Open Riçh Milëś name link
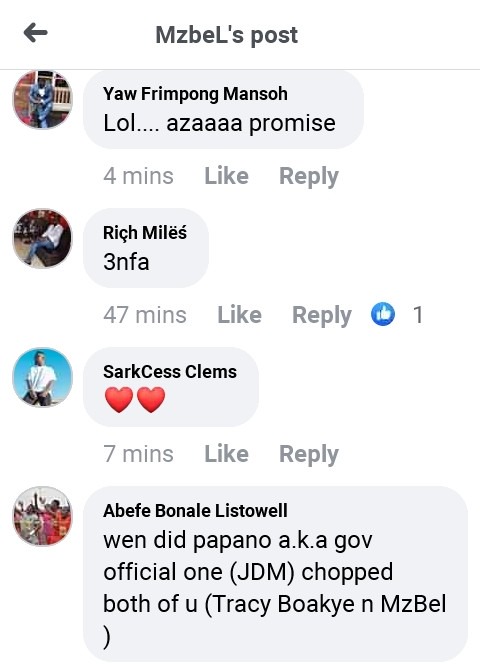The image size is (480, 664). pos(145,232)
